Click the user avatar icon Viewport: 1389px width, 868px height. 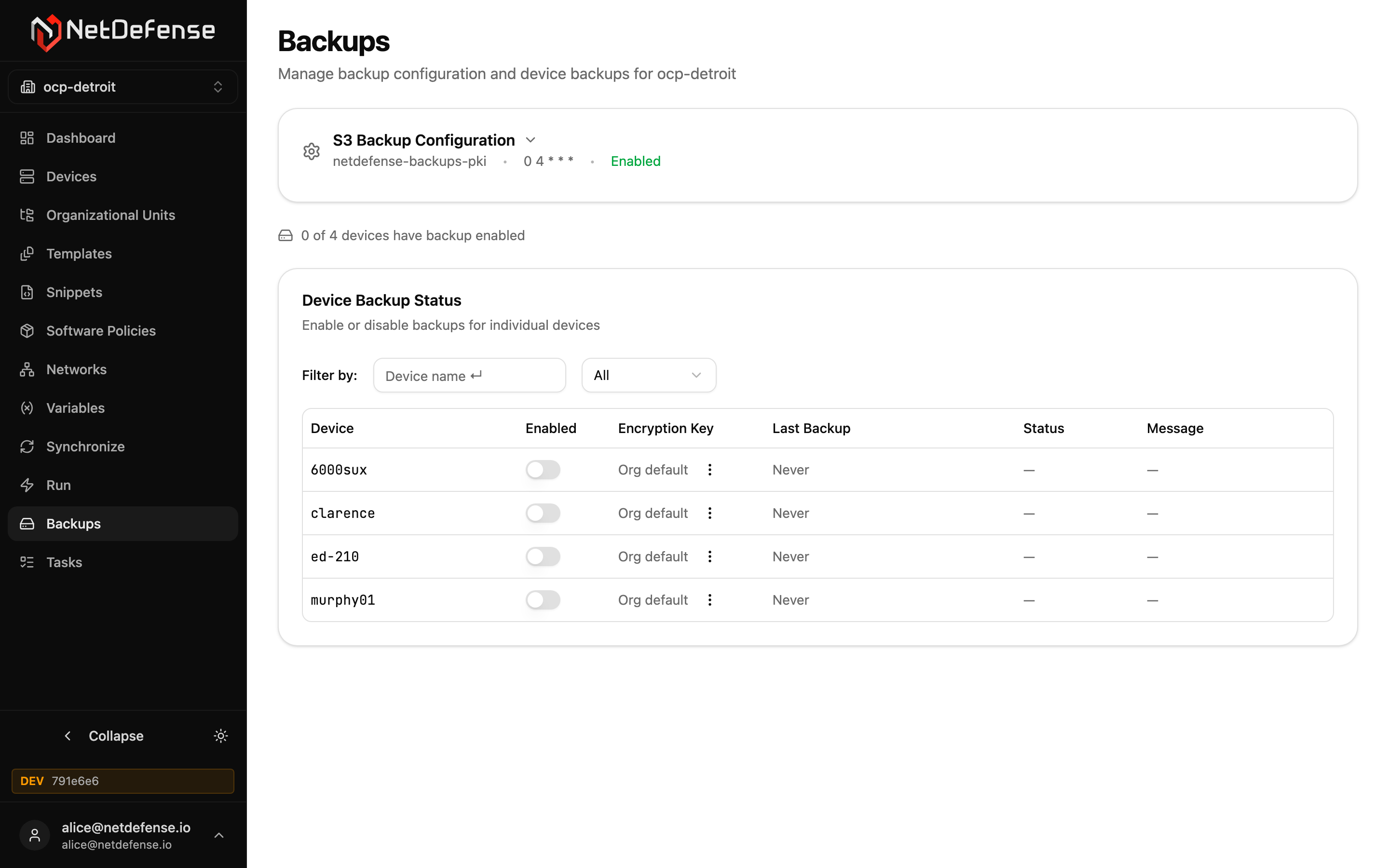[35, 835]
